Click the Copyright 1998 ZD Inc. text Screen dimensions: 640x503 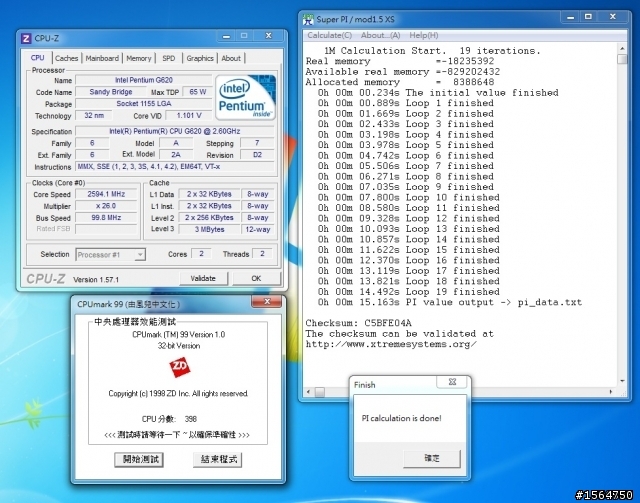point(178,394)
